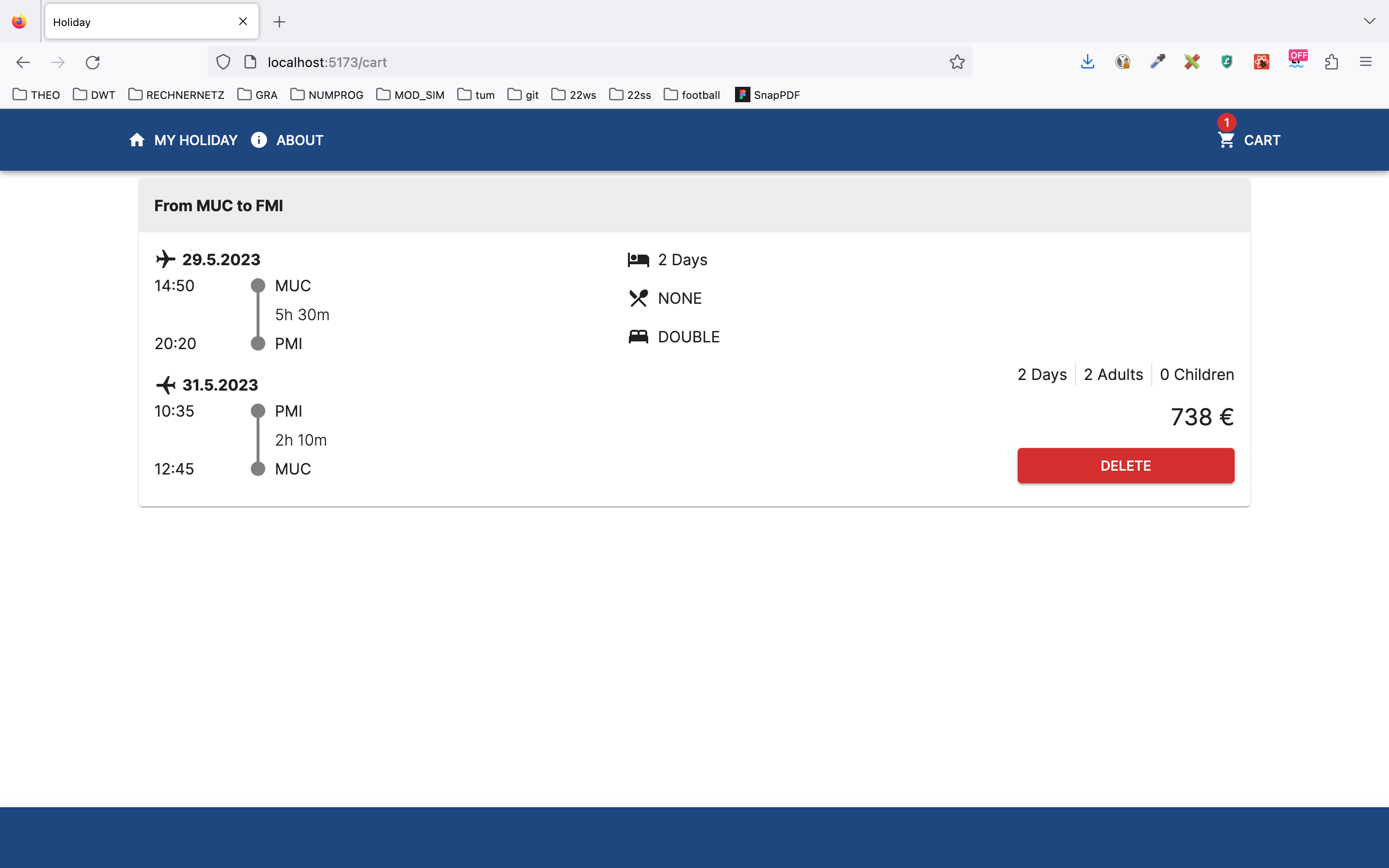Open the ABOUT page link
Screen dimensions: 1389x868
click(x=300, y=140)
